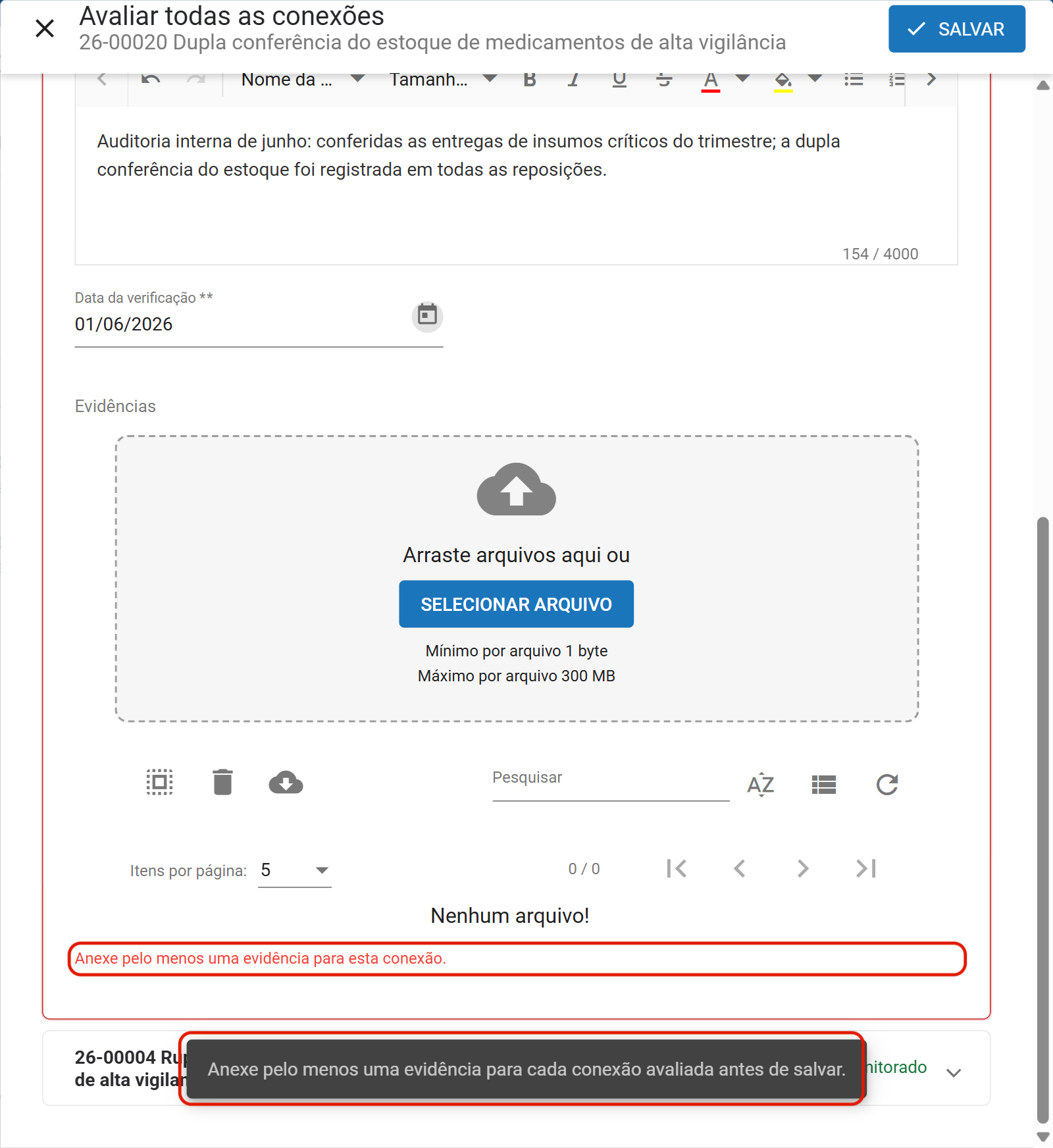Go to the first page of files

[x=677, y=869]
